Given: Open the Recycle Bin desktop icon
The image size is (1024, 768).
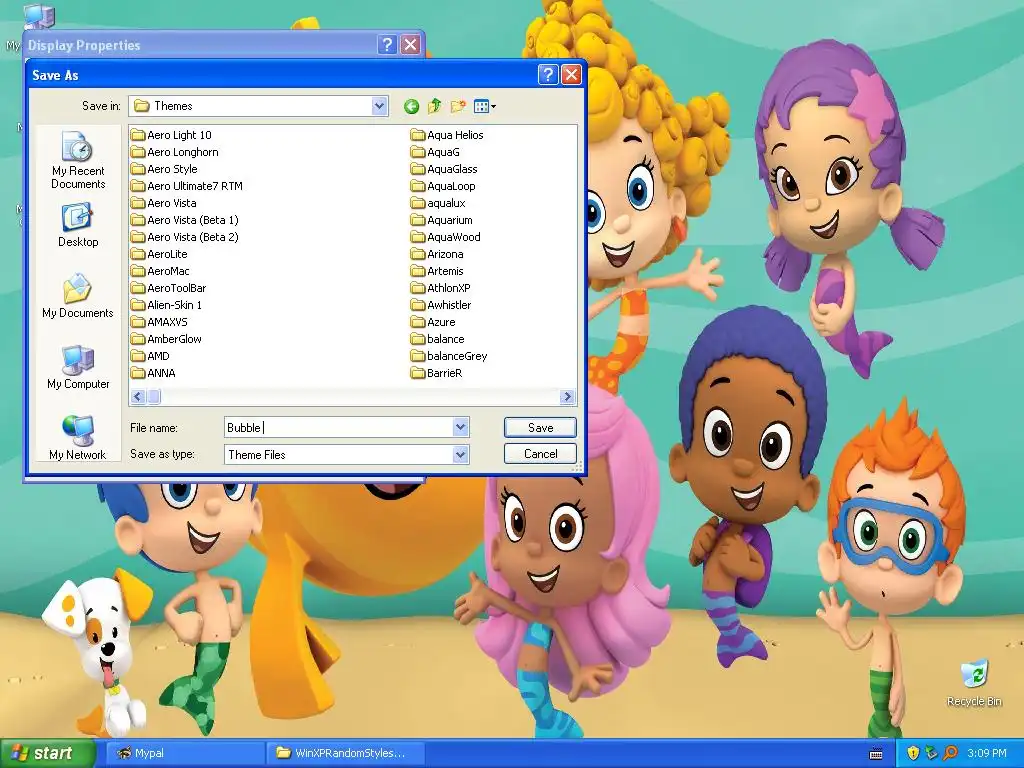Looking at the screenshot, I should (x=974, y=683).
